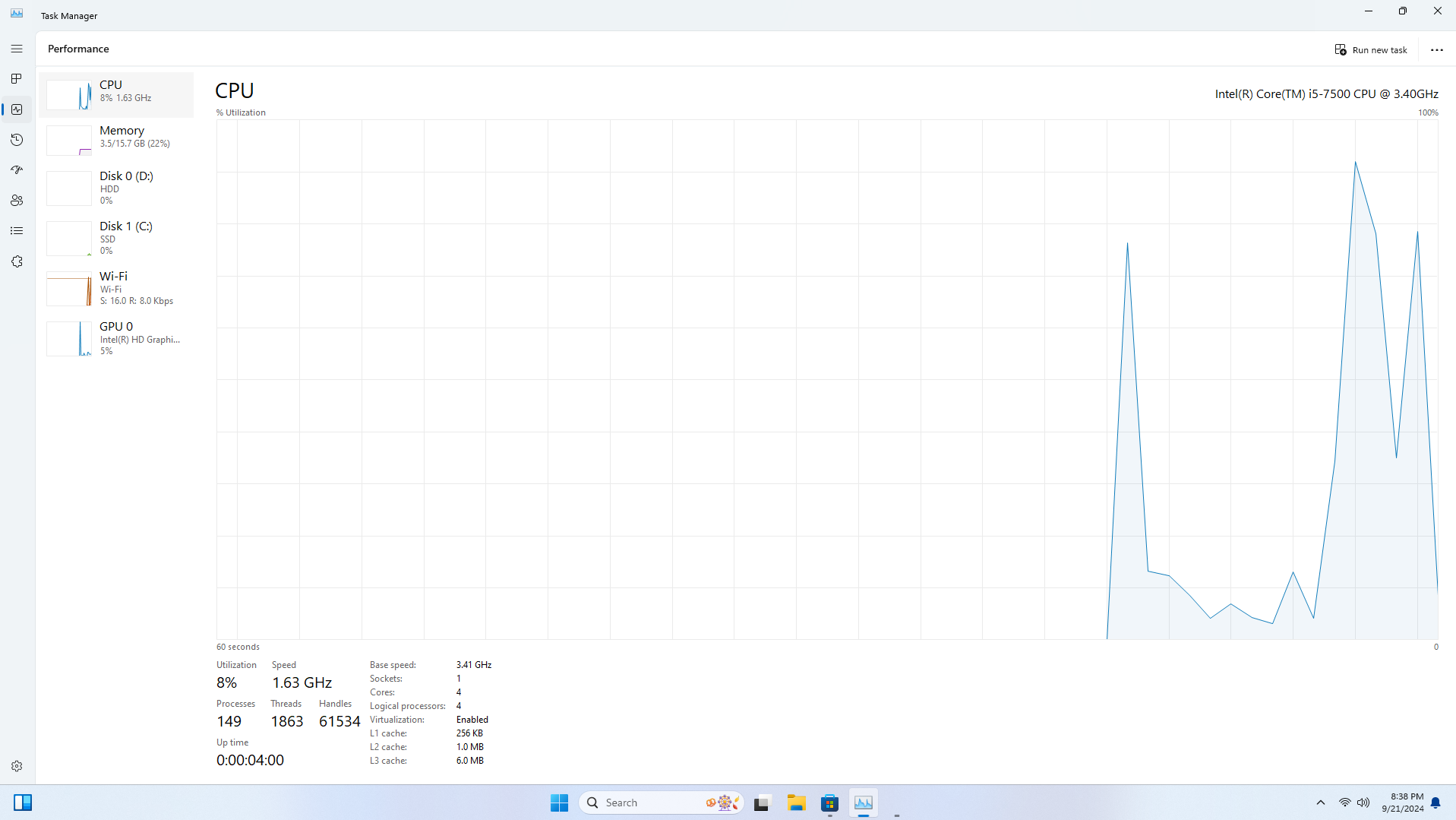Screen dimensions: 1456x820
Task: Open the App history page icon
Action: tap(17, 140)
